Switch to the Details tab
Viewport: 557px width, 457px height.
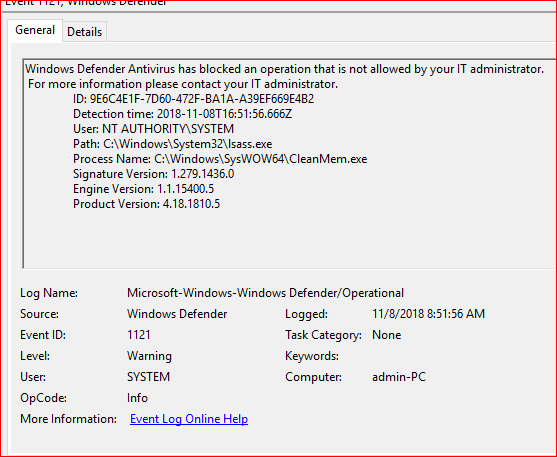coord(85,32)
